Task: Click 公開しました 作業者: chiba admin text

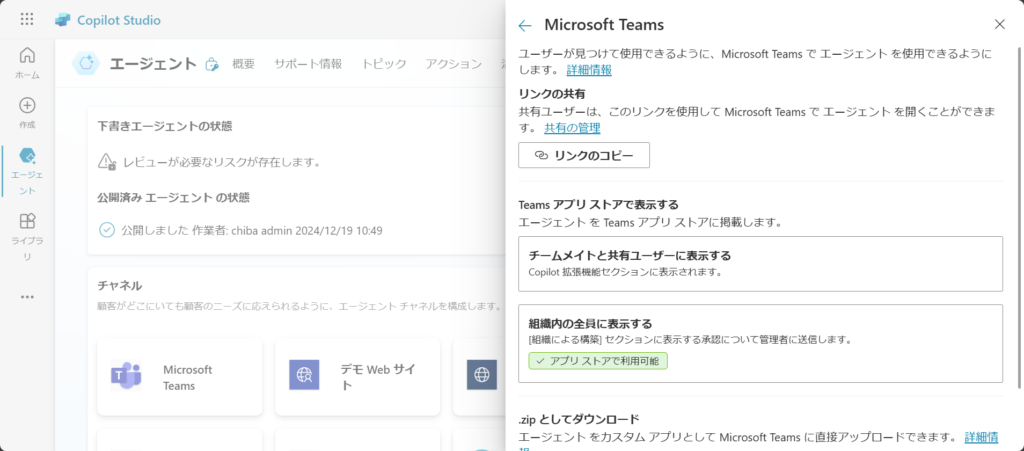Action: pos(252,230)
